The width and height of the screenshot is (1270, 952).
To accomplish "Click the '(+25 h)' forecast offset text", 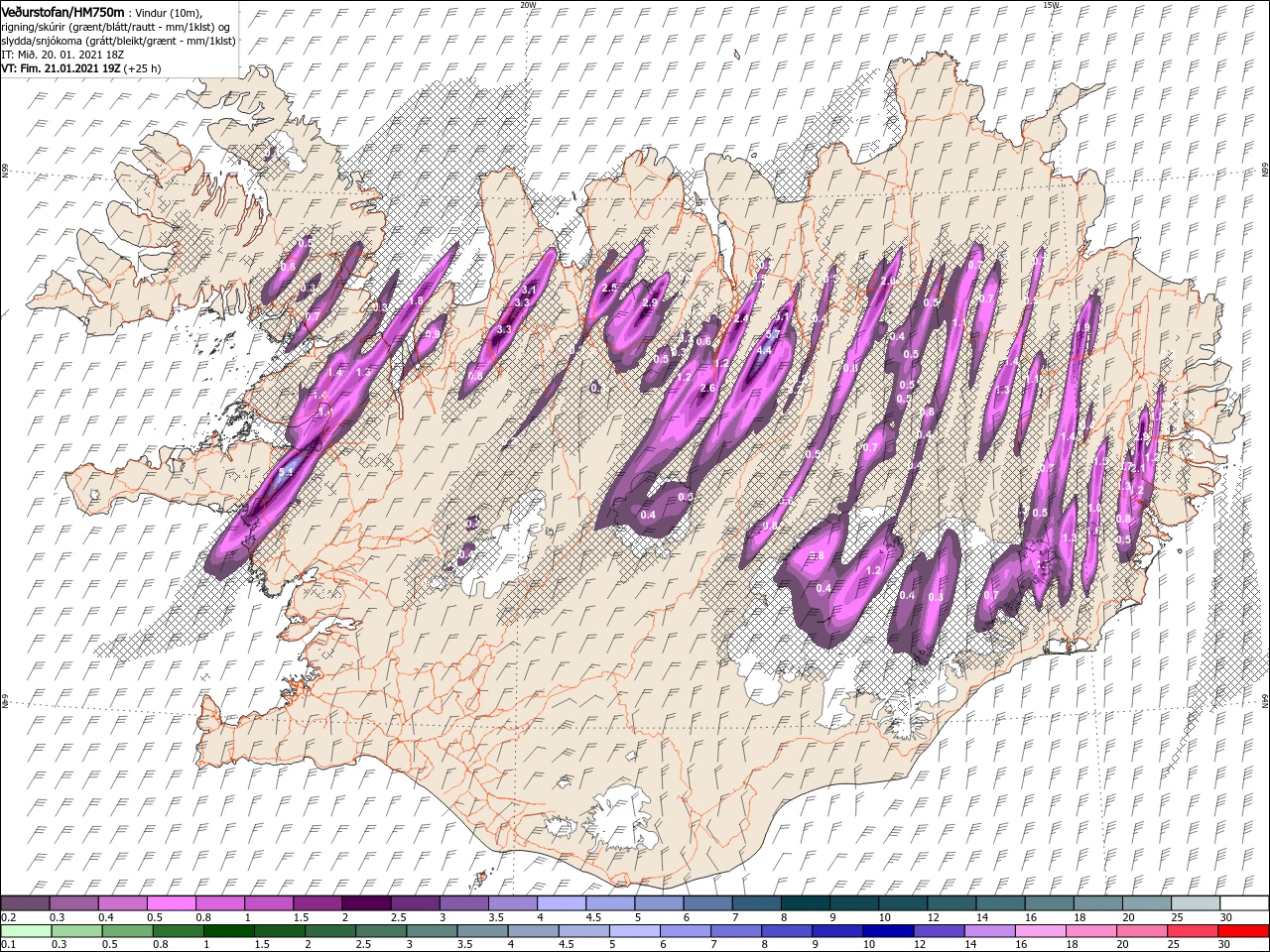I will [x=142, y=68].
